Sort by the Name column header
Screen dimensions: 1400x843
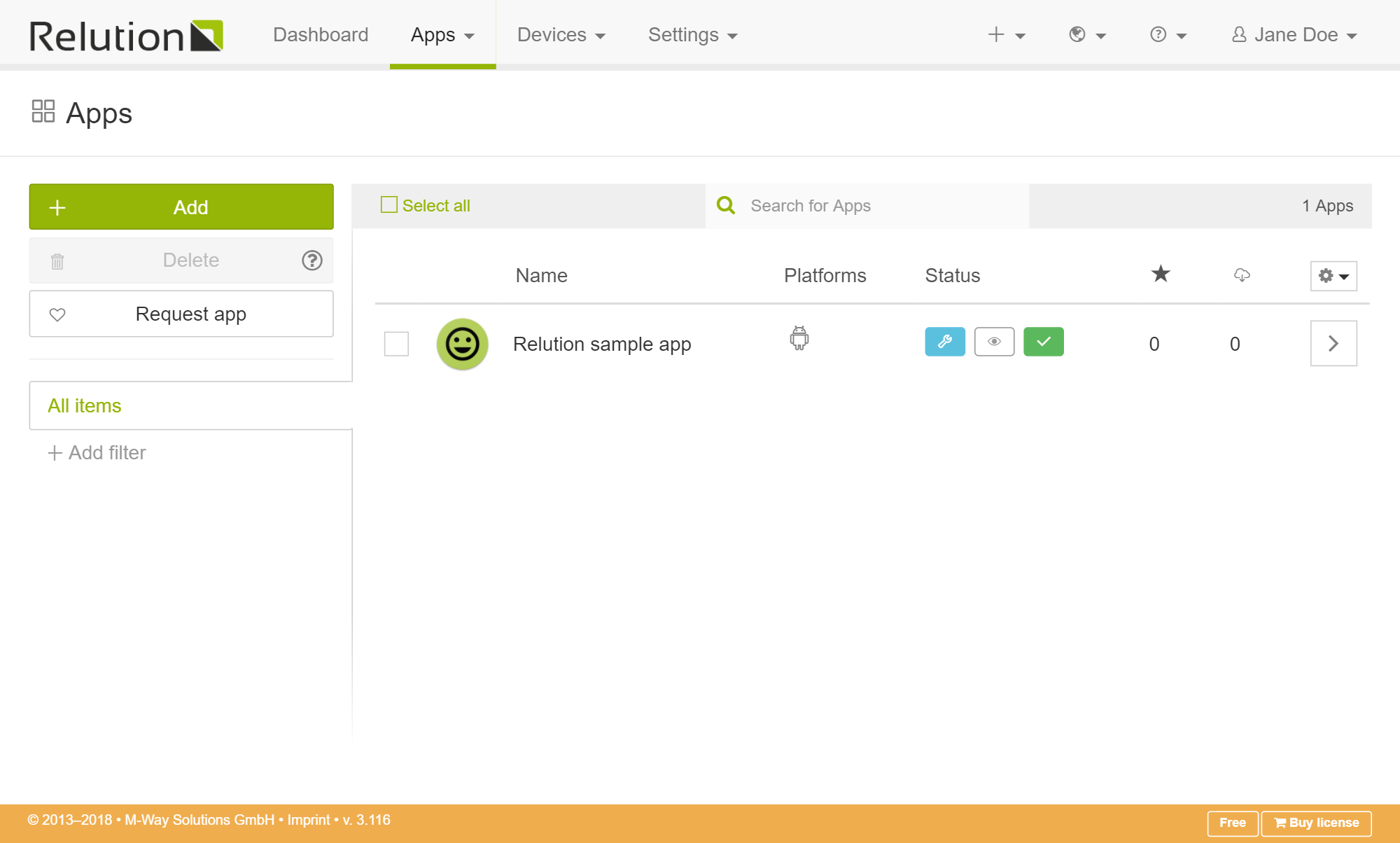[x=541, y=276]
